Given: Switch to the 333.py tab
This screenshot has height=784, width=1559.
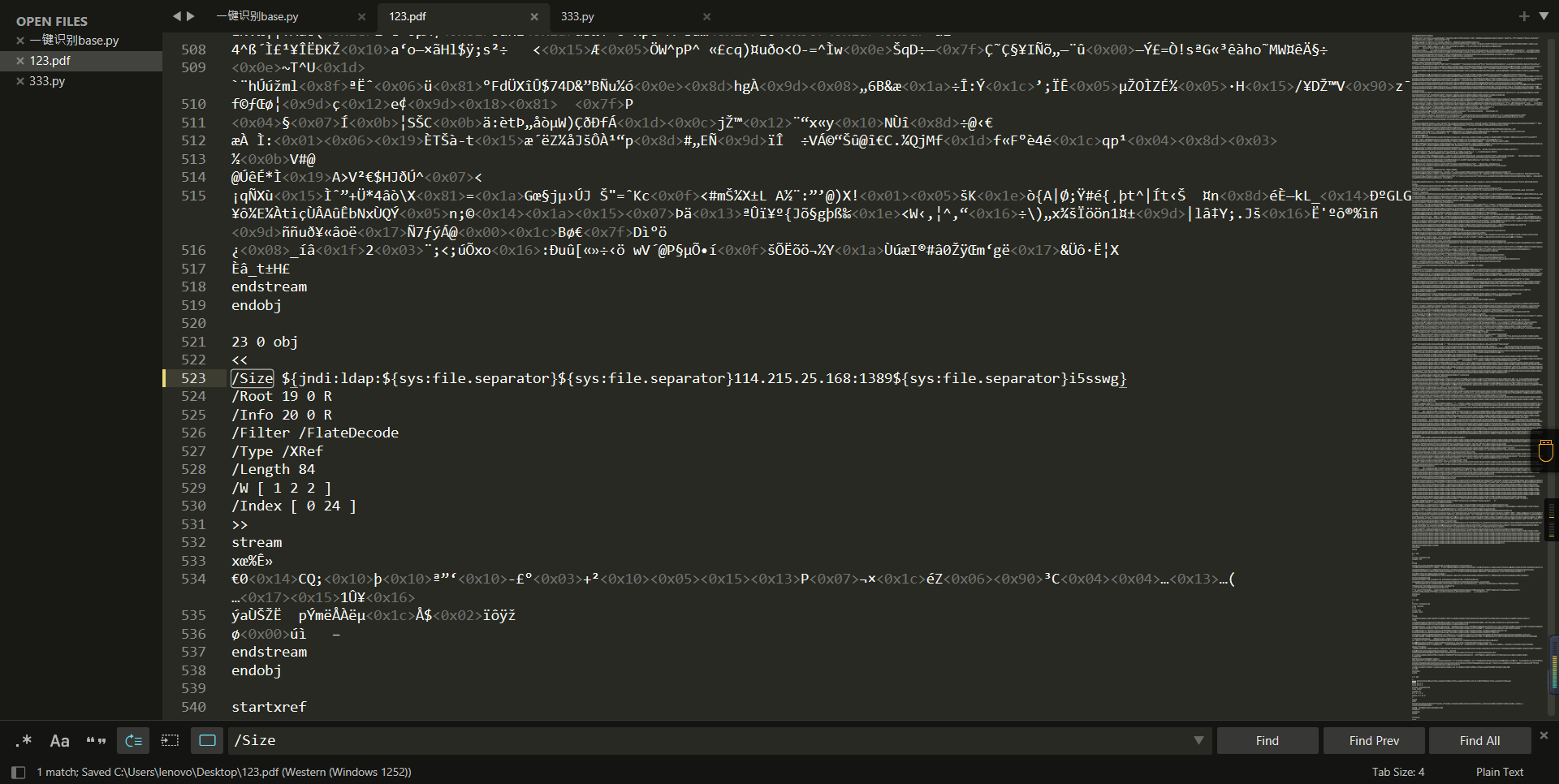Looking at the screenshot, I should tap(577, 16).
